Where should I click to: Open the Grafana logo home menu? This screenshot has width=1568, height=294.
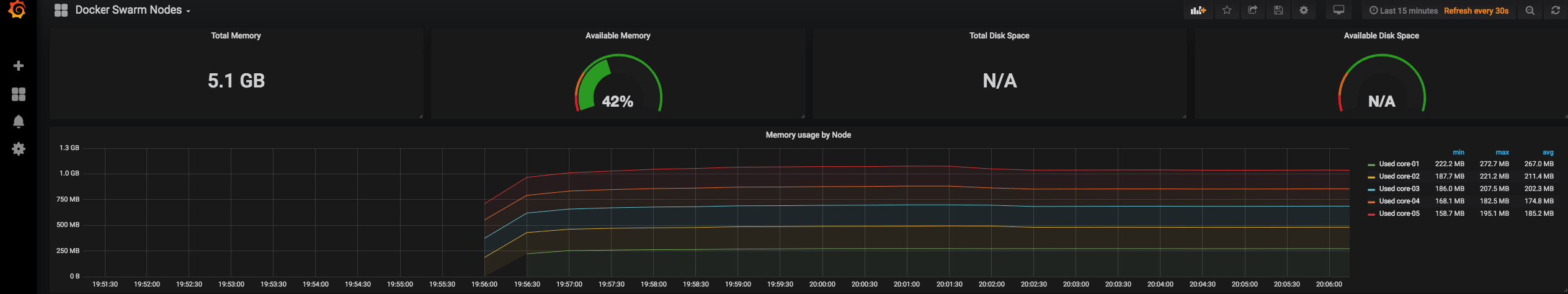17,9
